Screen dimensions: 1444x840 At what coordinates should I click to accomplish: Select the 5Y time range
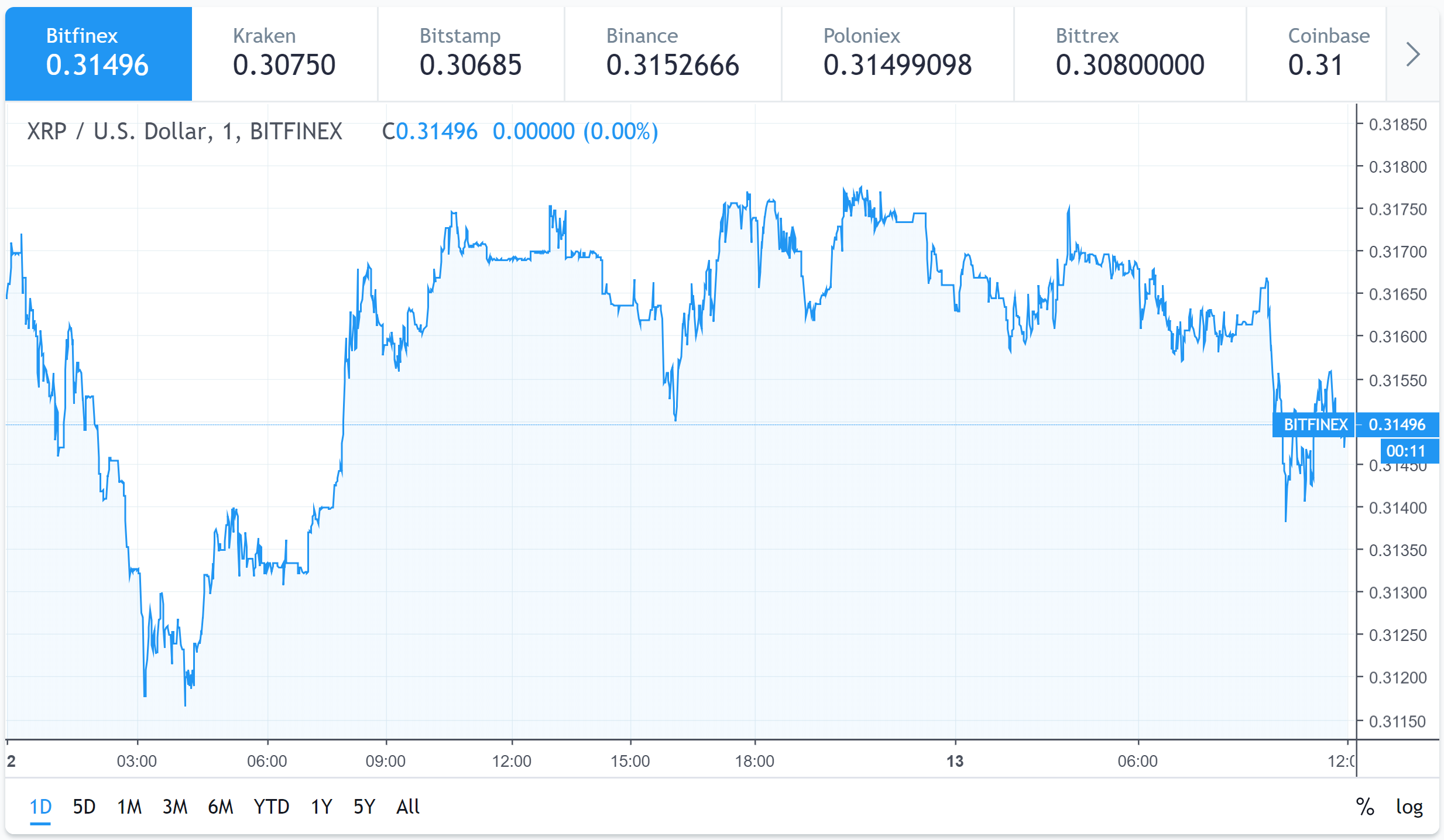pos(364,807)
